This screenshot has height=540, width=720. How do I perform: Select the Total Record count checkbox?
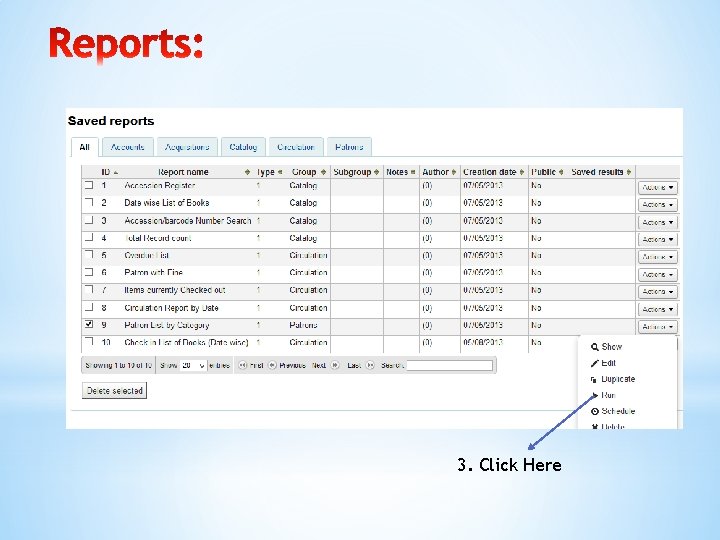[89, 237]
